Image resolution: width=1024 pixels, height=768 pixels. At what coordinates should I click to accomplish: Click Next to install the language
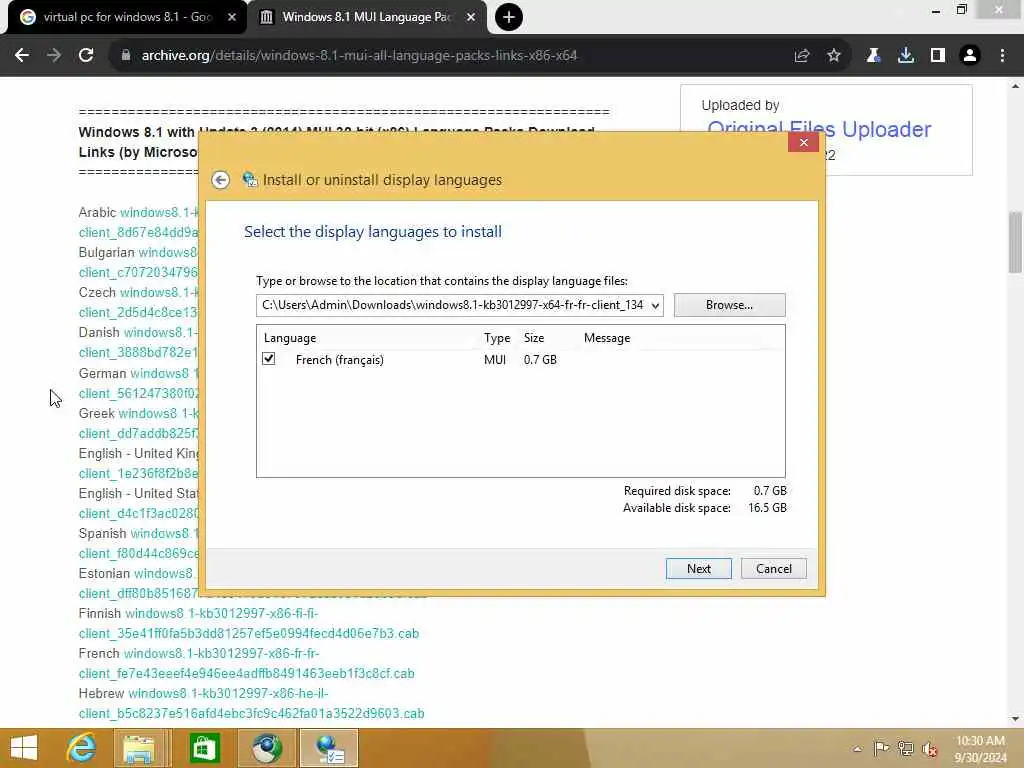[x=699, y=569]
